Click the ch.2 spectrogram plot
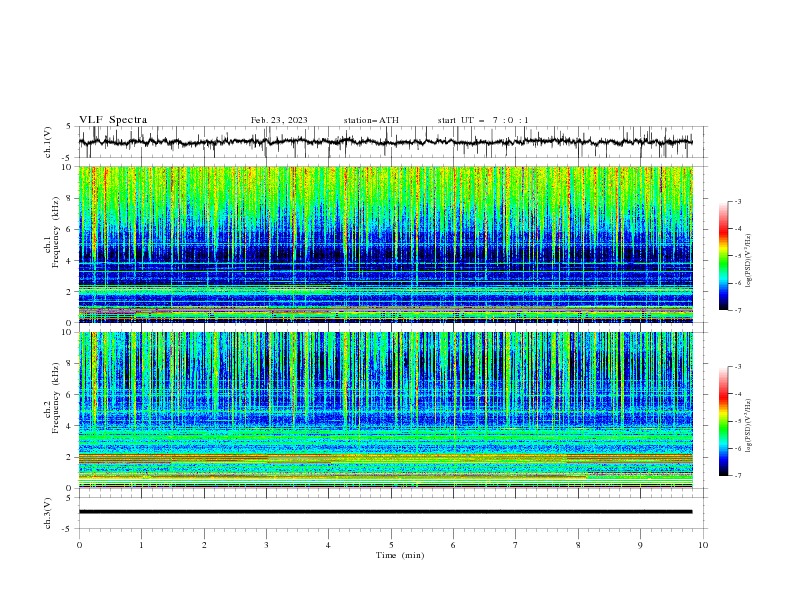This screenshot has width=792, height=612. point(385,410)
